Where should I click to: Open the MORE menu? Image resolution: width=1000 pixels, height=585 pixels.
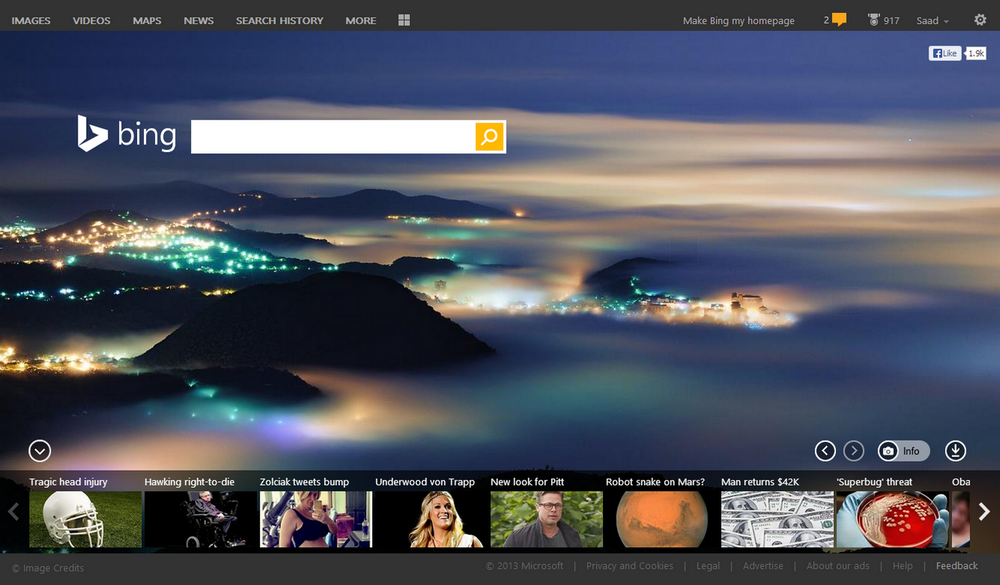coord(361,20)
